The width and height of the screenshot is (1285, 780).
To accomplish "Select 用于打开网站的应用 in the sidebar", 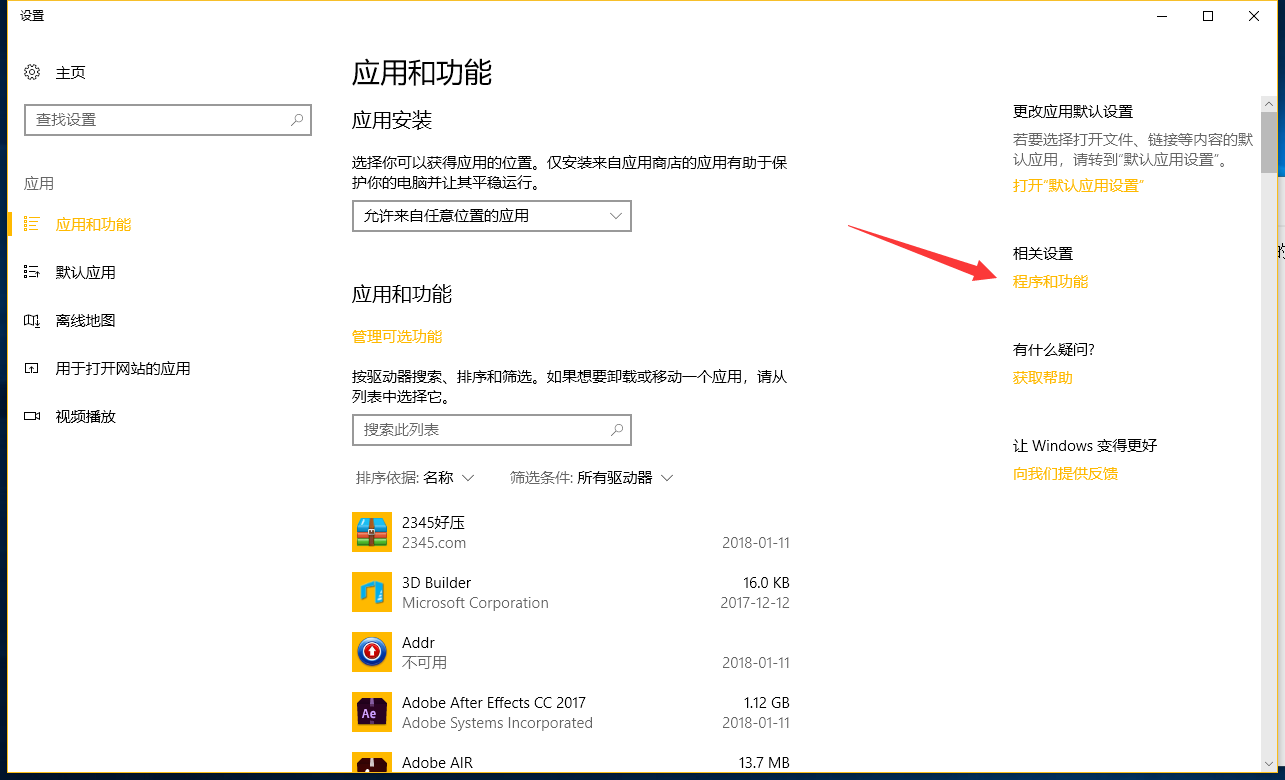I will point(123,368).
